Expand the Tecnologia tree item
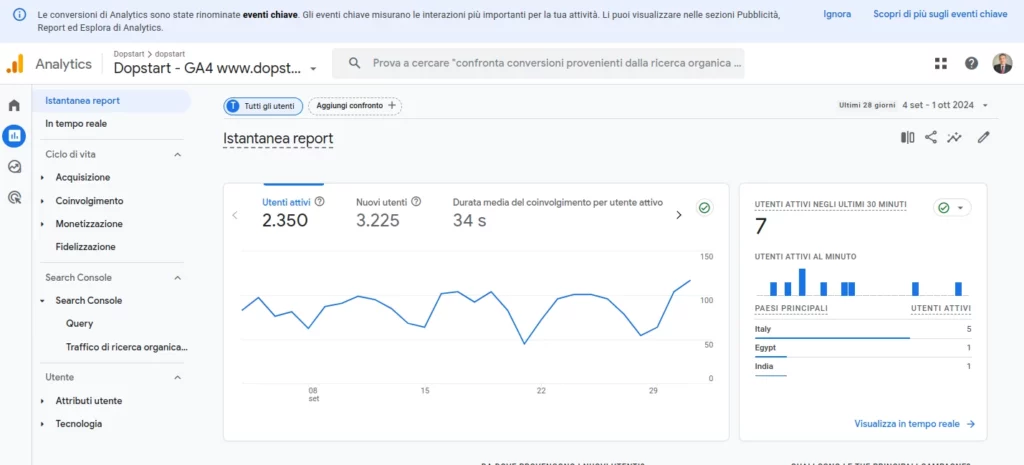The width and height of the screenshot is (1024, 465). point(42,424)
